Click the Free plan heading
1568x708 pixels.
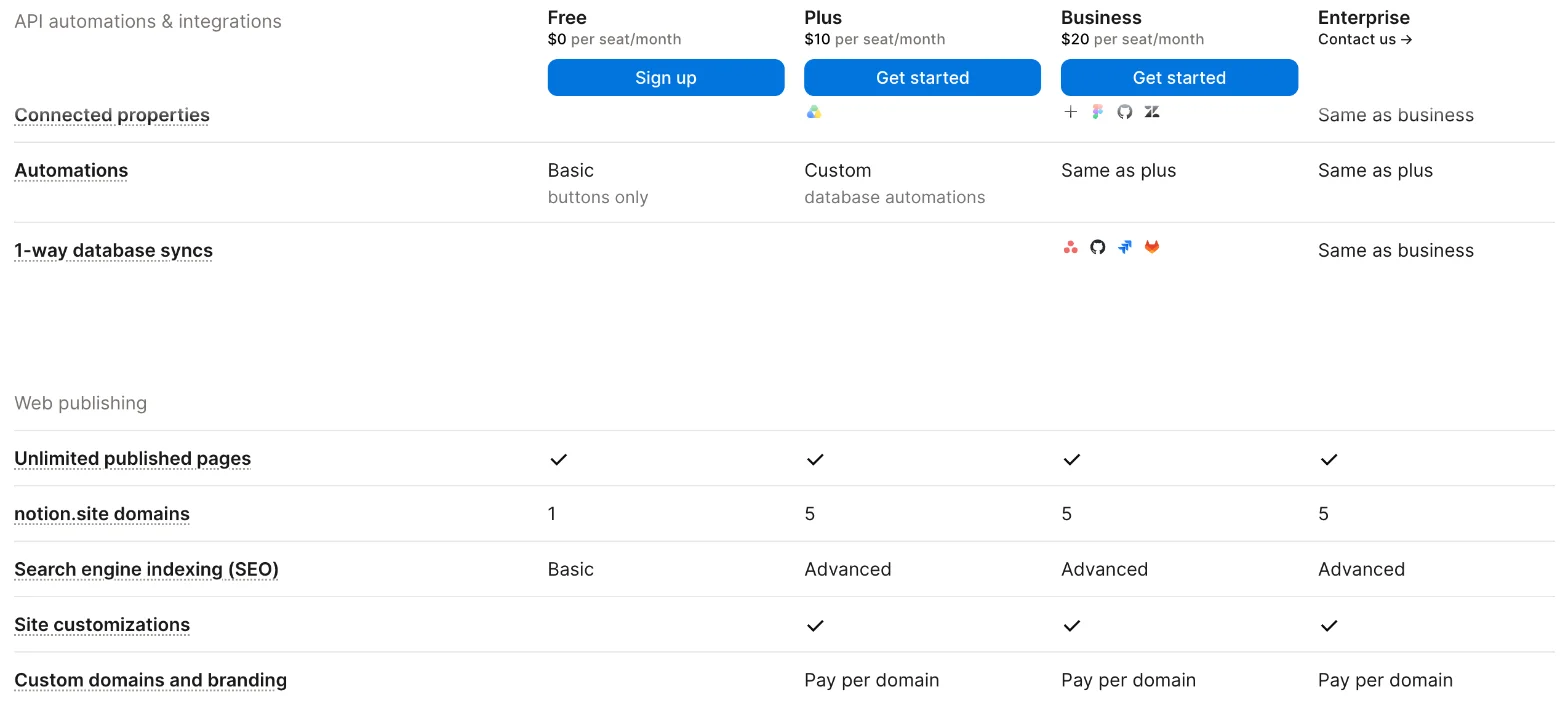pos(567,18)
